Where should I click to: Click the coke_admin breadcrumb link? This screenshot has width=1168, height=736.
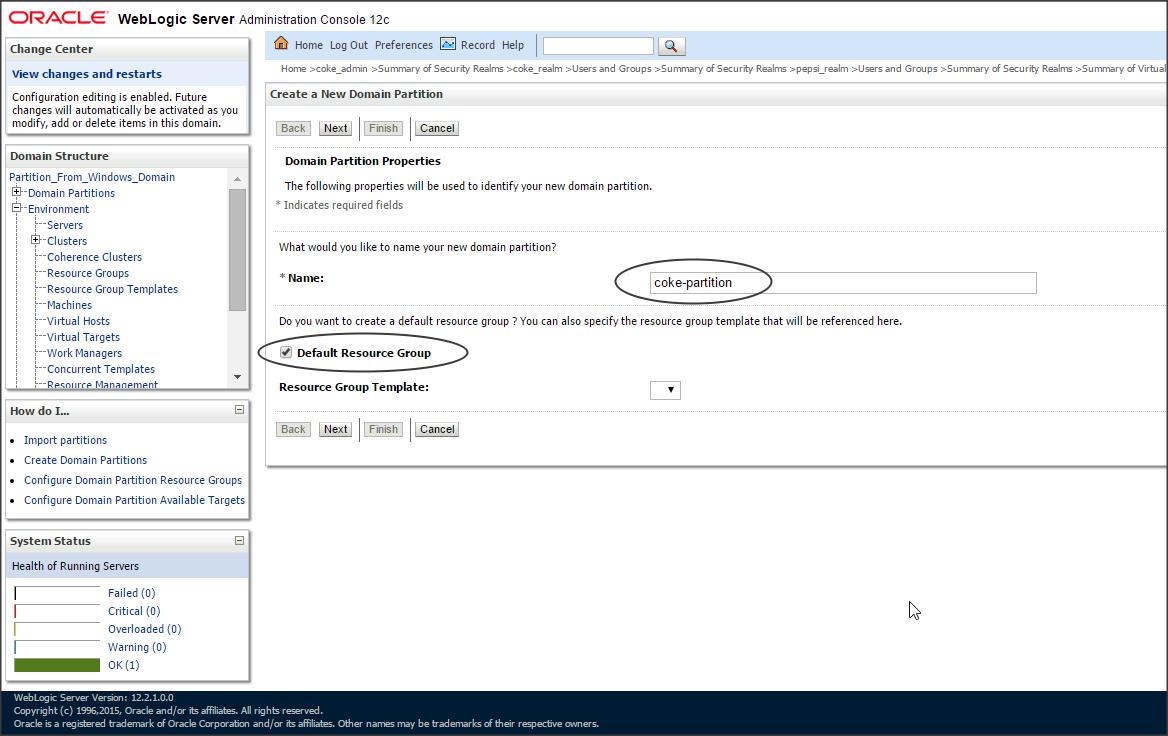342,69
